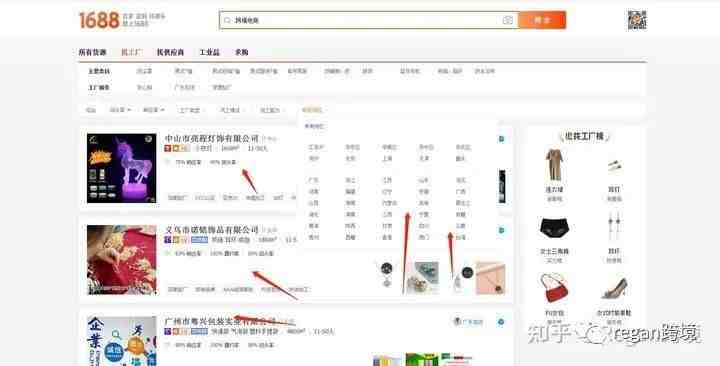
Task: Click the orange search button
Action: 542,20
